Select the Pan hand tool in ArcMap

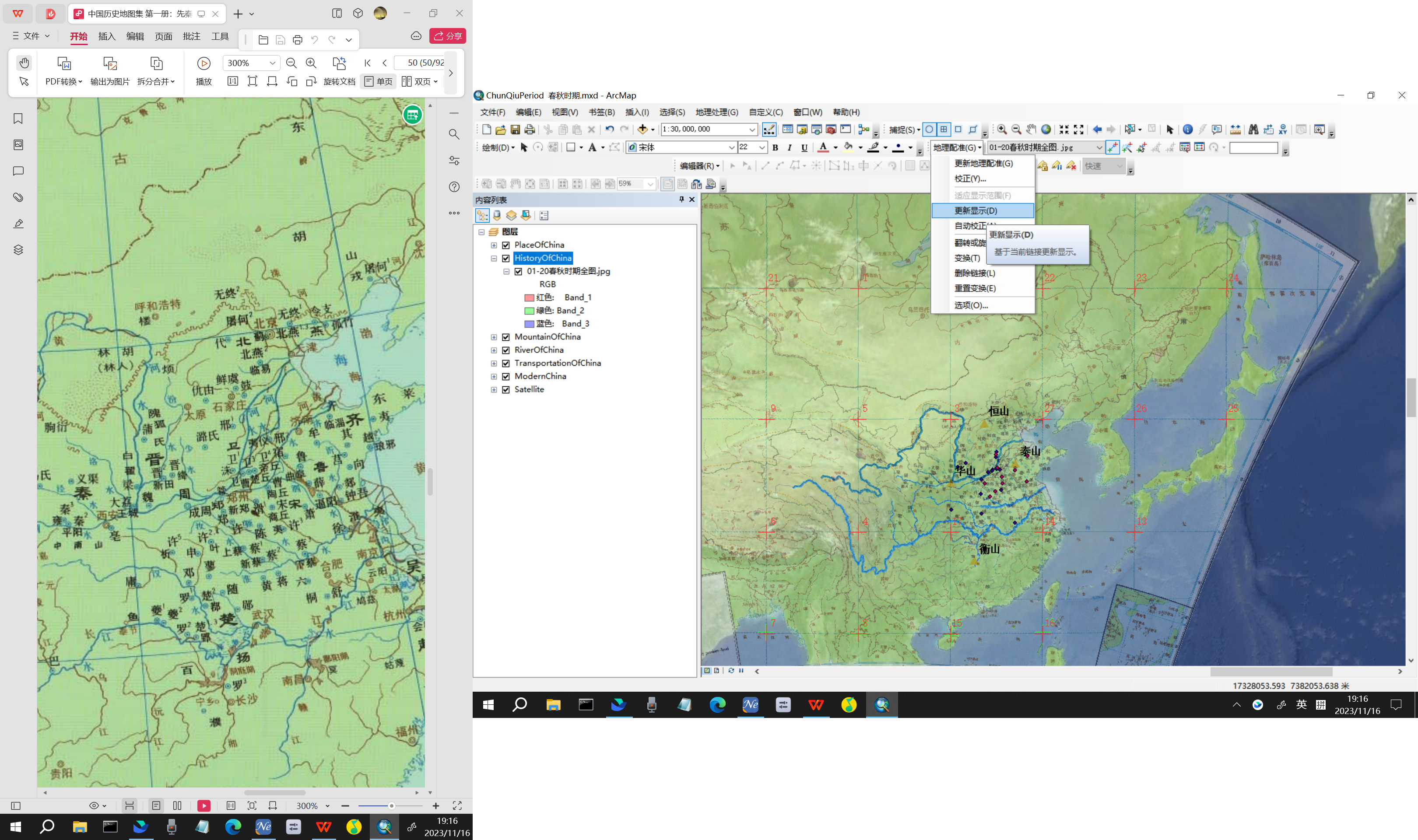[1032, 129]
